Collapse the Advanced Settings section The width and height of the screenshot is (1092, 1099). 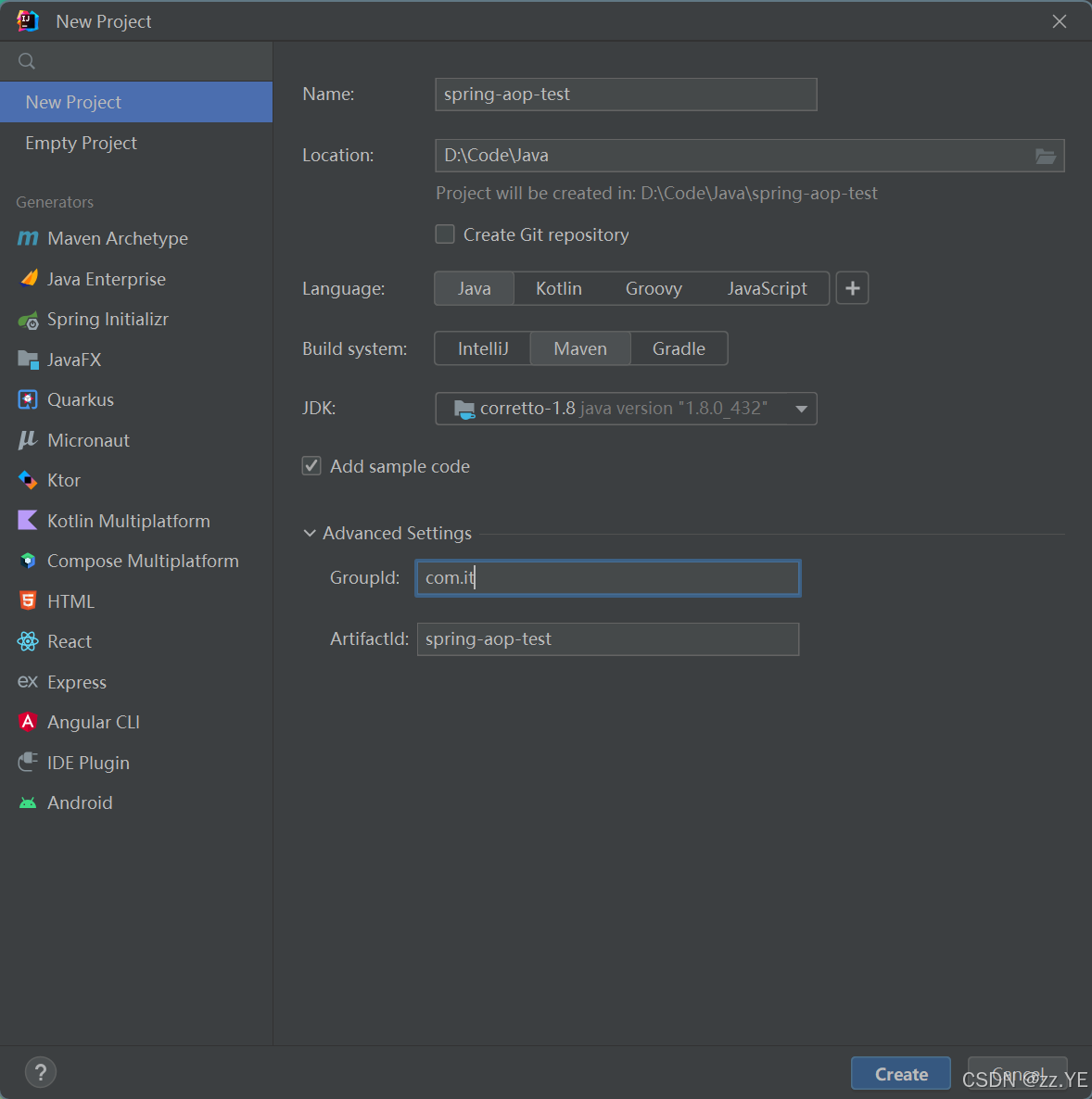tap(310, 534)
